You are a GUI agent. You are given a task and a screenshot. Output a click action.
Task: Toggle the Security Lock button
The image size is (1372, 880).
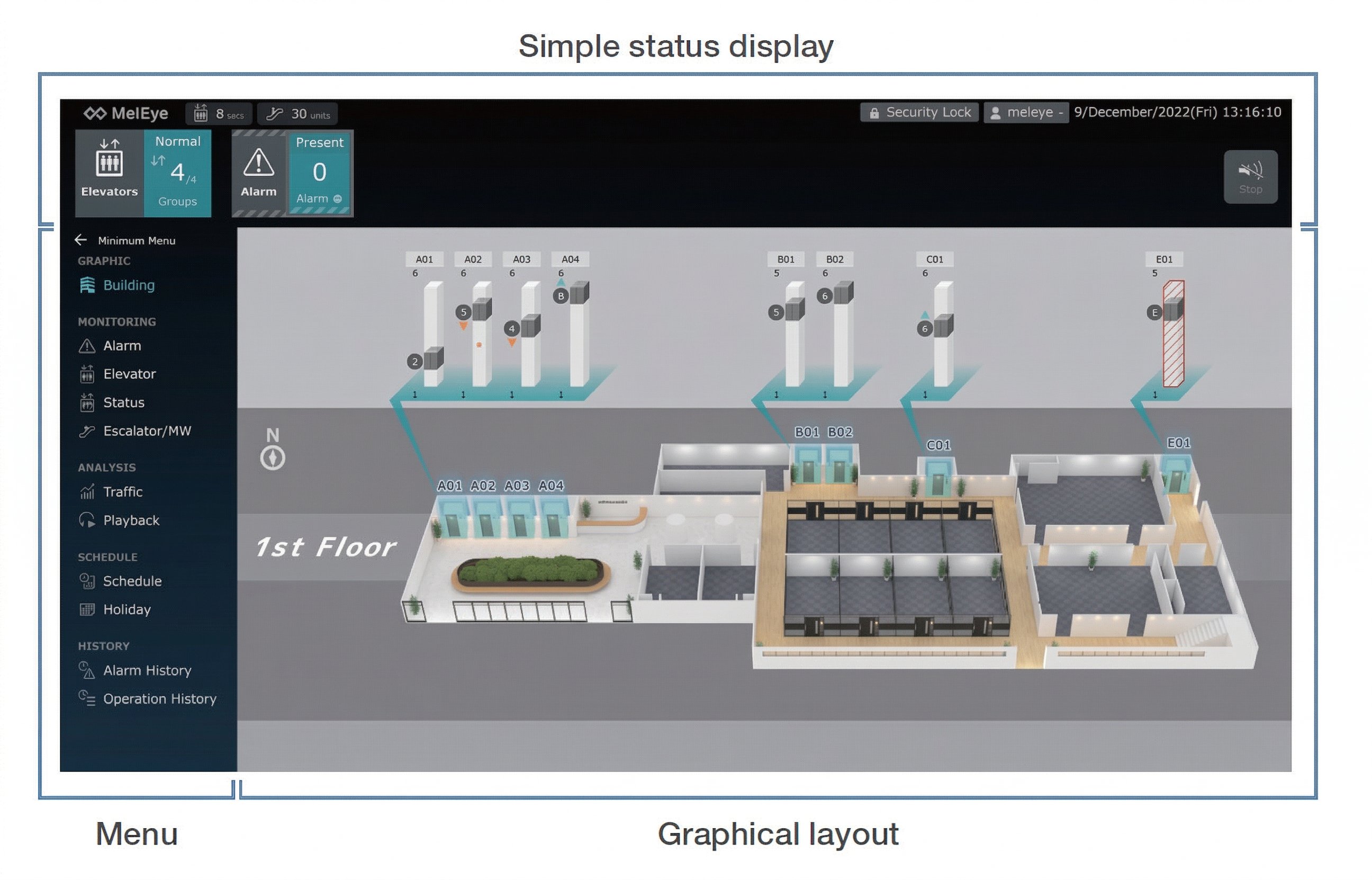click(918, 112)
